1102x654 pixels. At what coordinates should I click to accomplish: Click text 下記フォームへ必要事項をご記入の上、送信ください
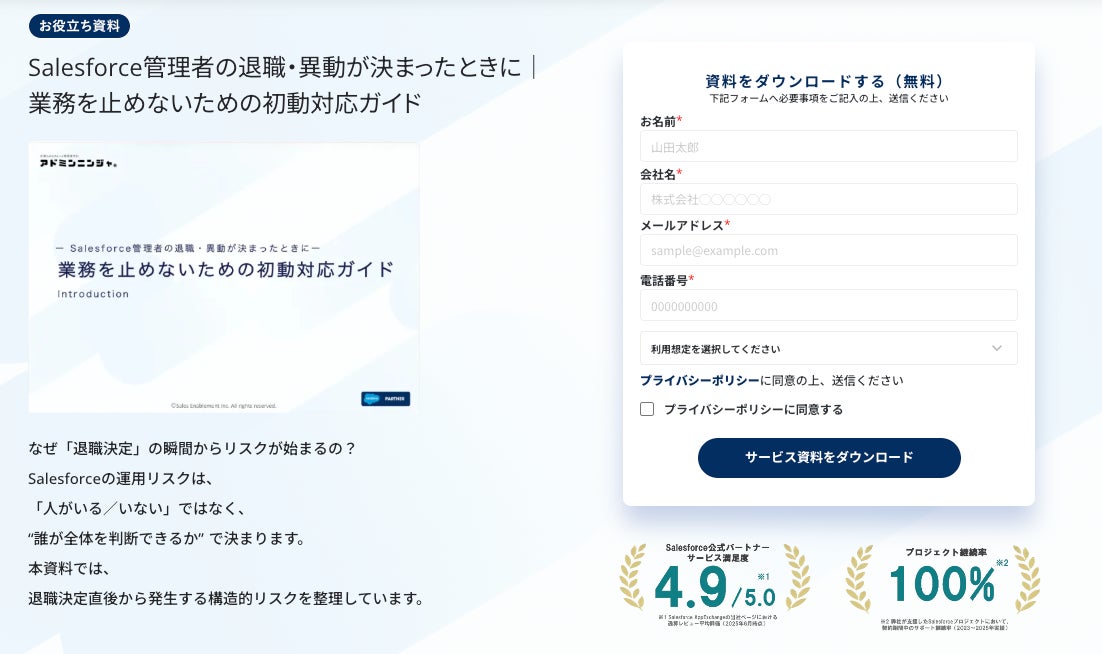point(829,98)
